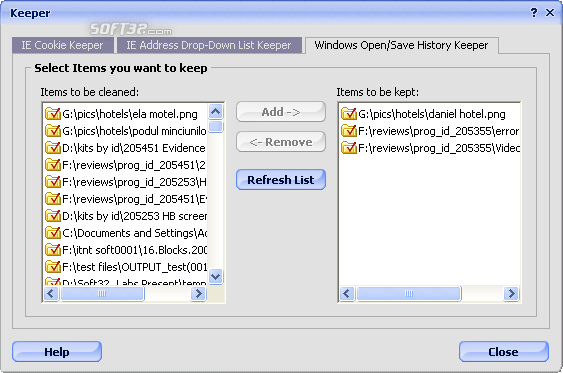Click the <- Remove button
563x373 pixels.
coord(281,142)
